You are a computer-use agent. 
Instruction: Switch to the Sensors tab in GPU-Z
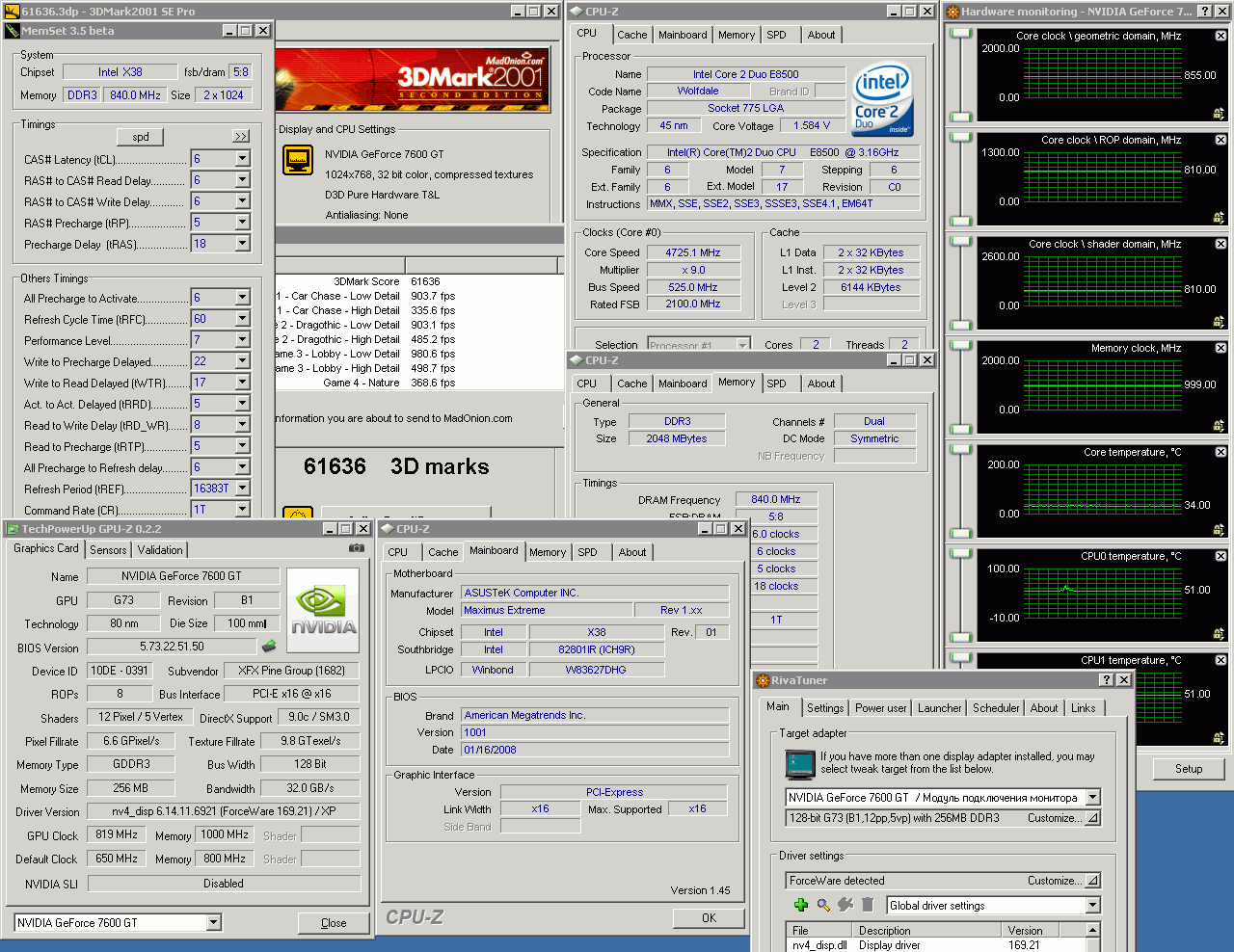[x=108, y=549]
